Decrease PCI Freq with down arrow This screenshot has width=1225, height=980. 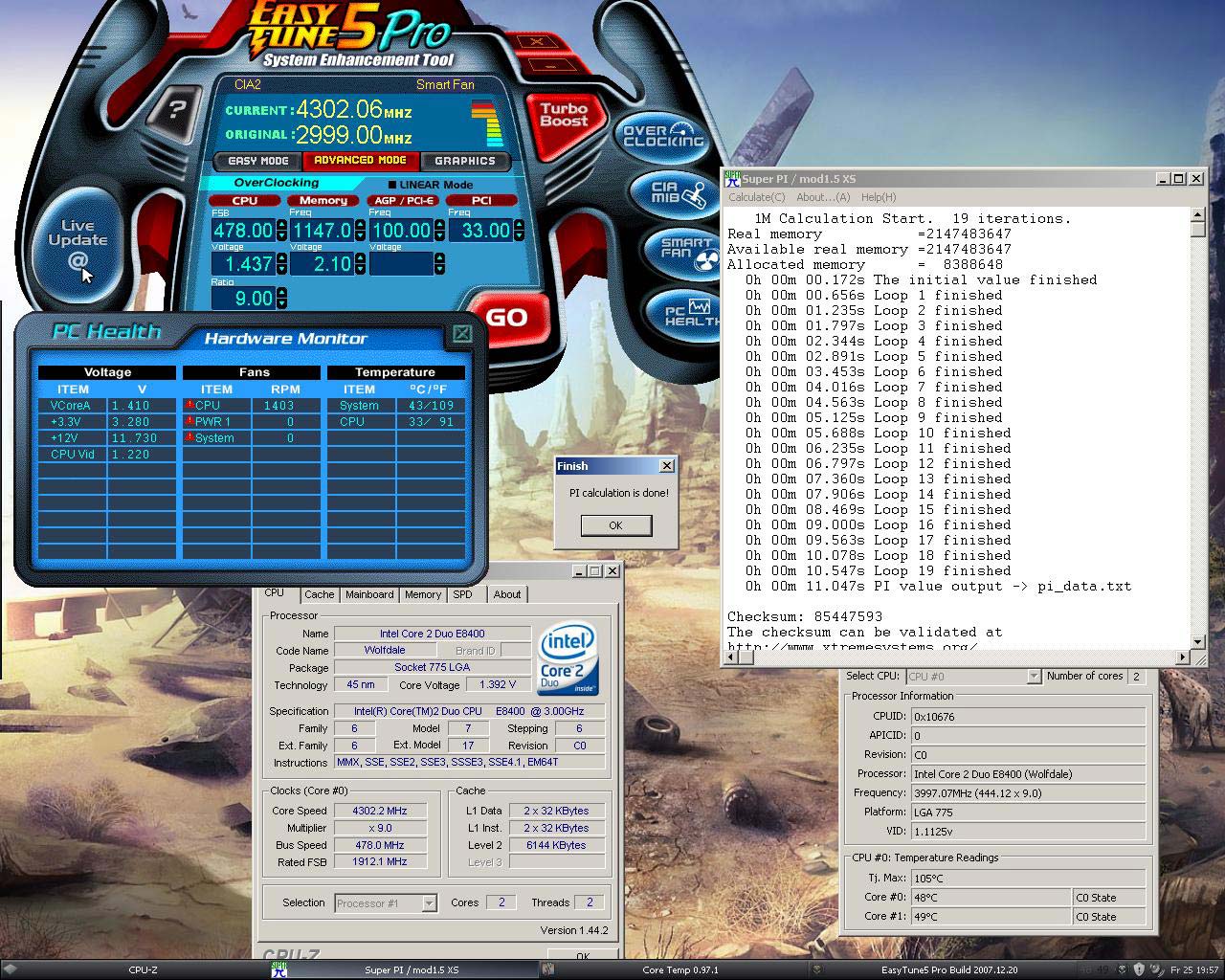[x=519, y=235]
